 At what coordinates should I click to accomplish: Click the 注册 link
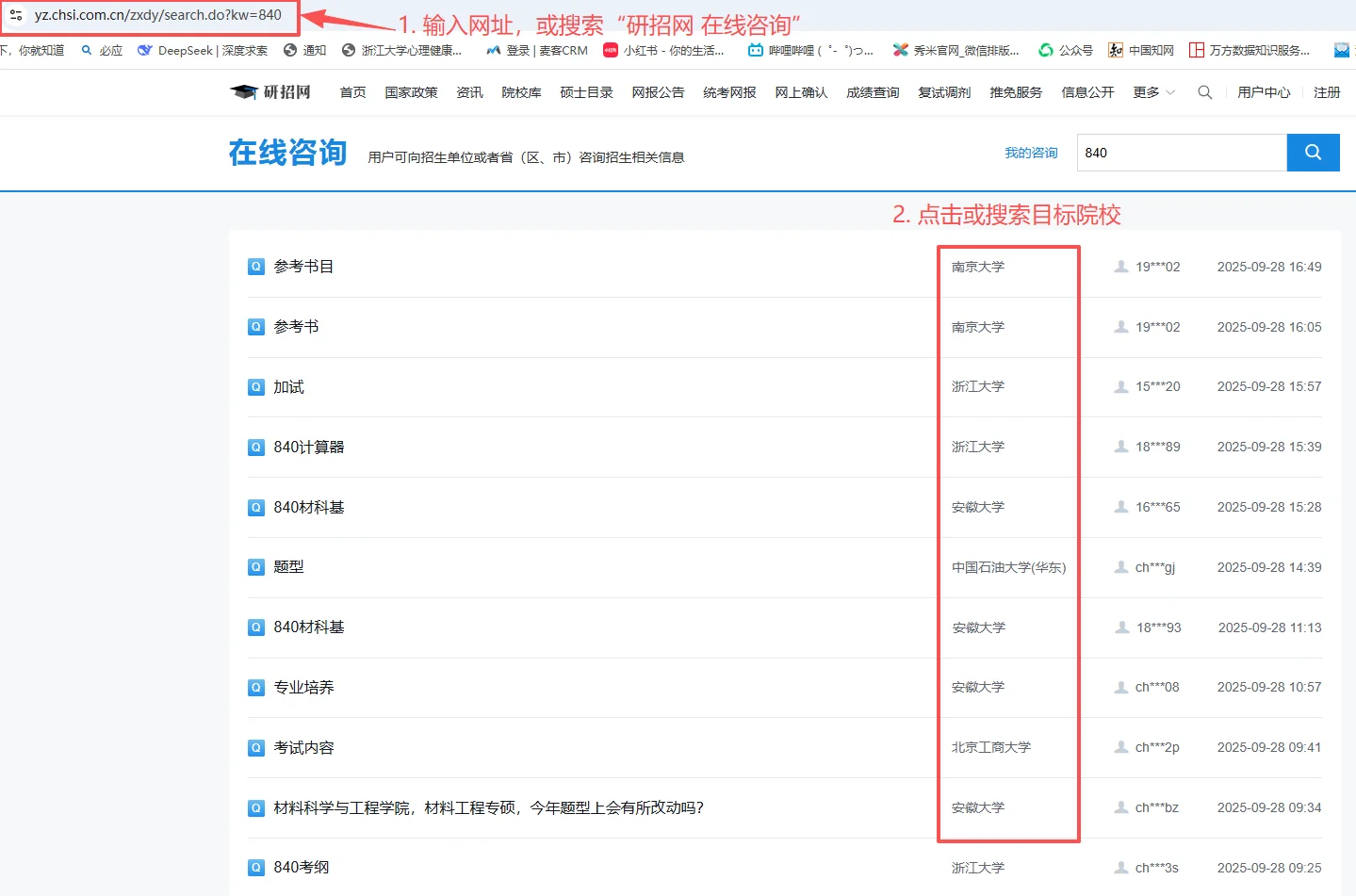click(x=1327, y=91)
